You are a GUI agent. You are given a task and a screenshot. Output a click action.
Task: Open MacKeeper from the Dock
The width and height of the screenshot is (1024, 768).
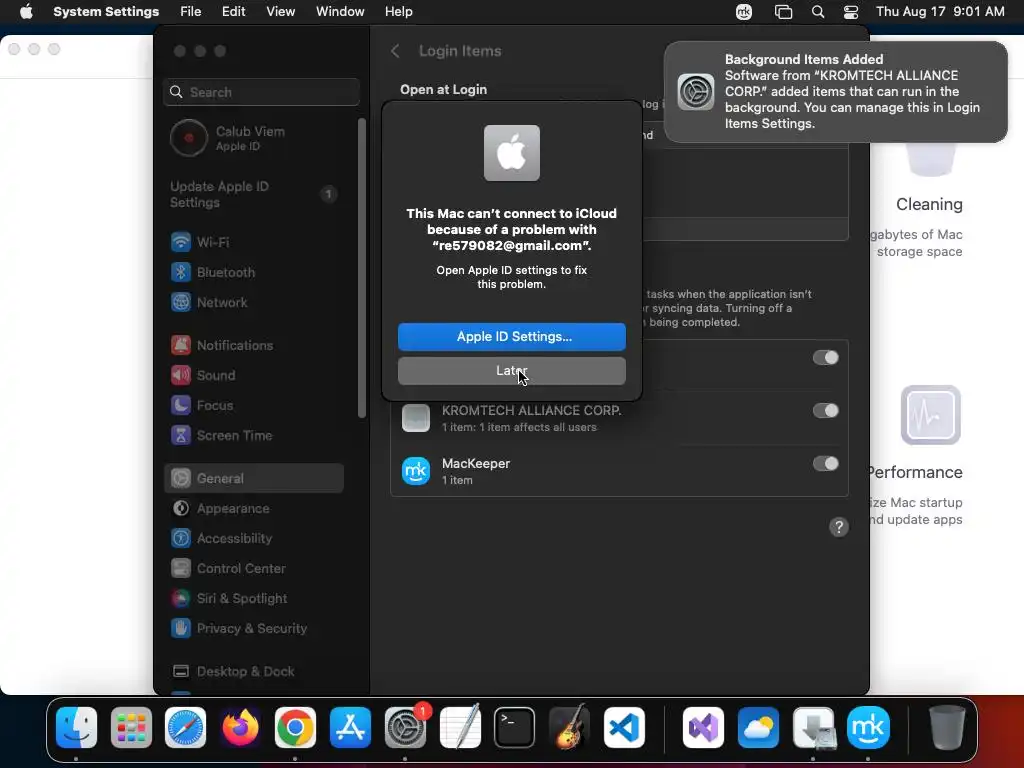tap(868, 727)
